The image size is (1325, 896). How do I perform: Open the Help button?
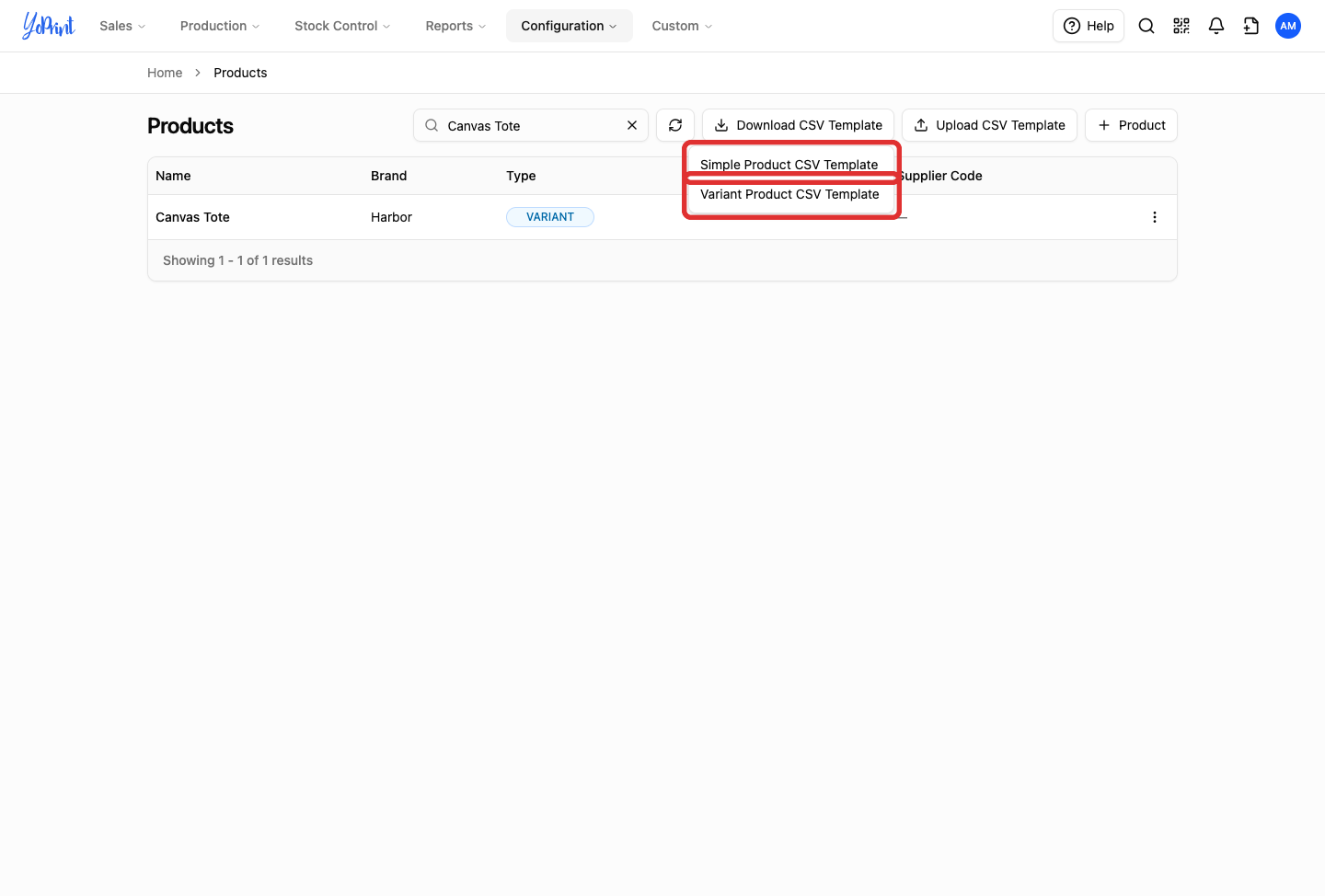point(1089,26)
